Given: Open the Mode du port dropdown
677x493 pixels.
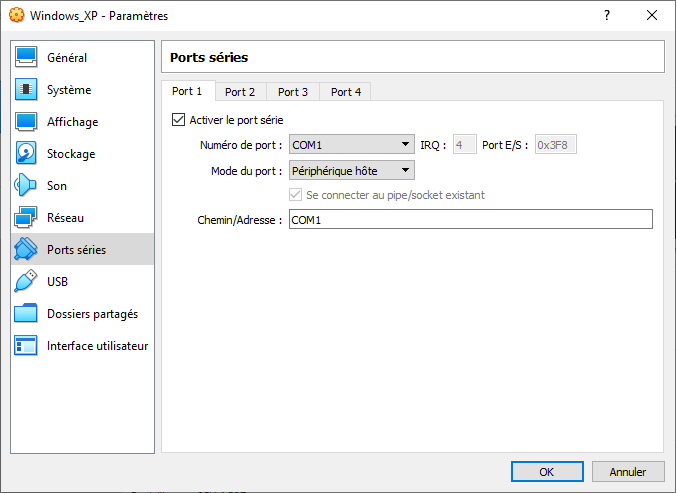Looking at the screenshot, I should coord(351,171).
